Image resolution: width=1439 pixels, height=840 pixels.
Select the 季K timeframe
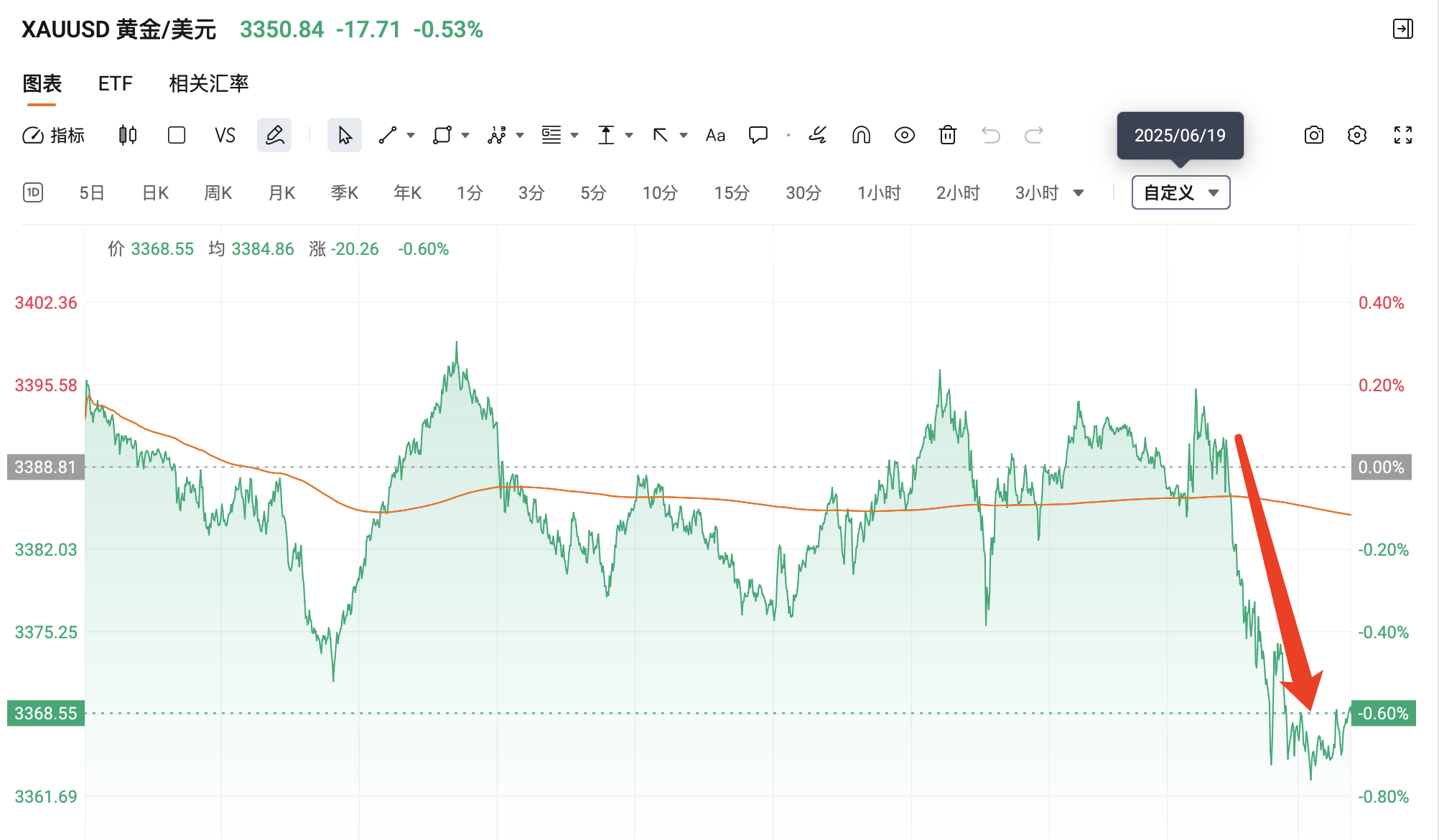(x=345, y=192)
